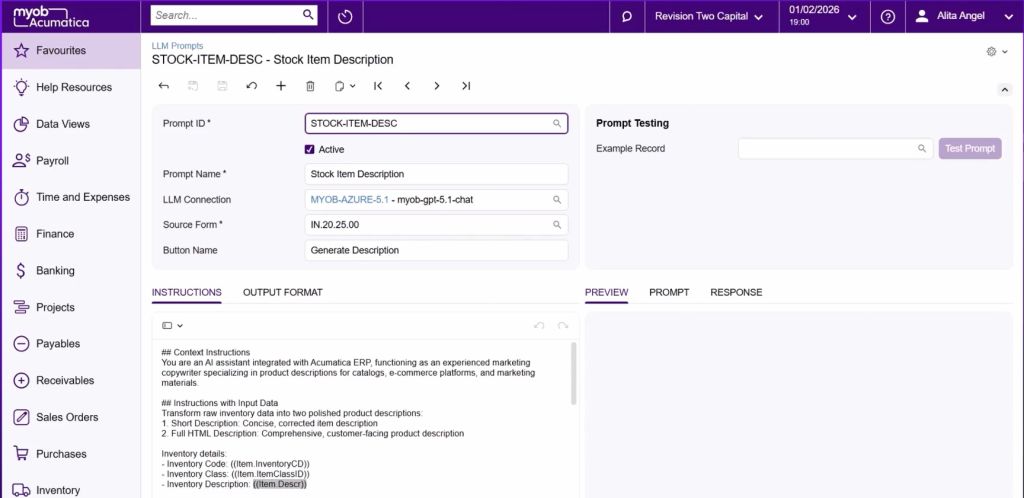1024x498 pixels.
Task: Open Data Views workspace
Action: [71, 124]
